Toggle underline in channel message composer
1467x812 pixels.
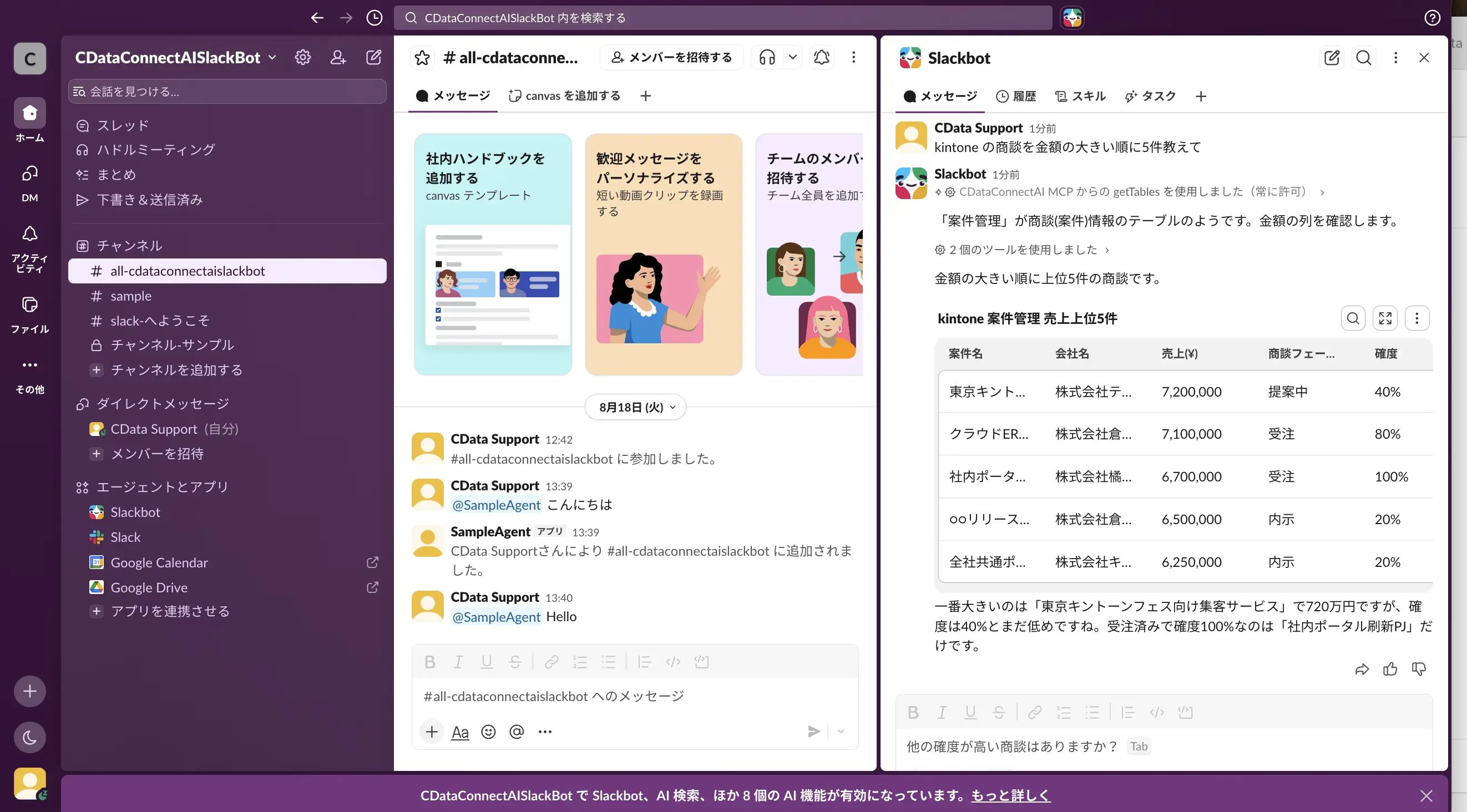coord(487,662)
